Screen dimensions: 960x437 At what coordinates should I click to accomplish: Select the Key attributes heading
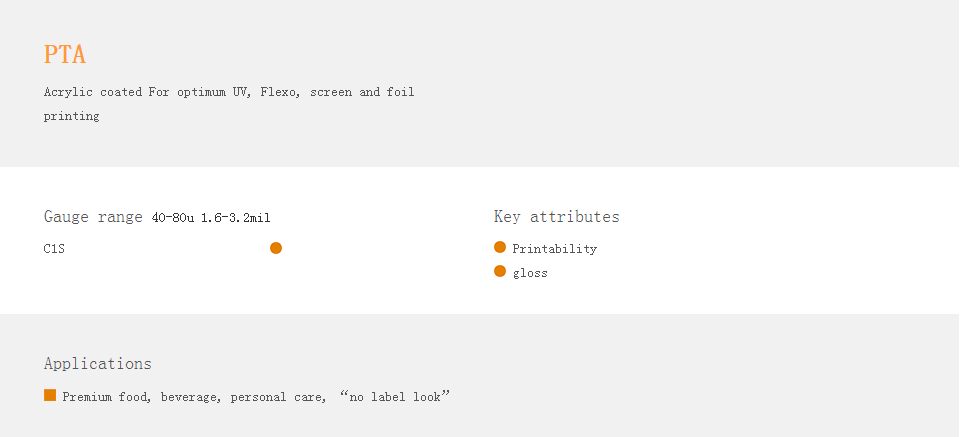point(557,217)
